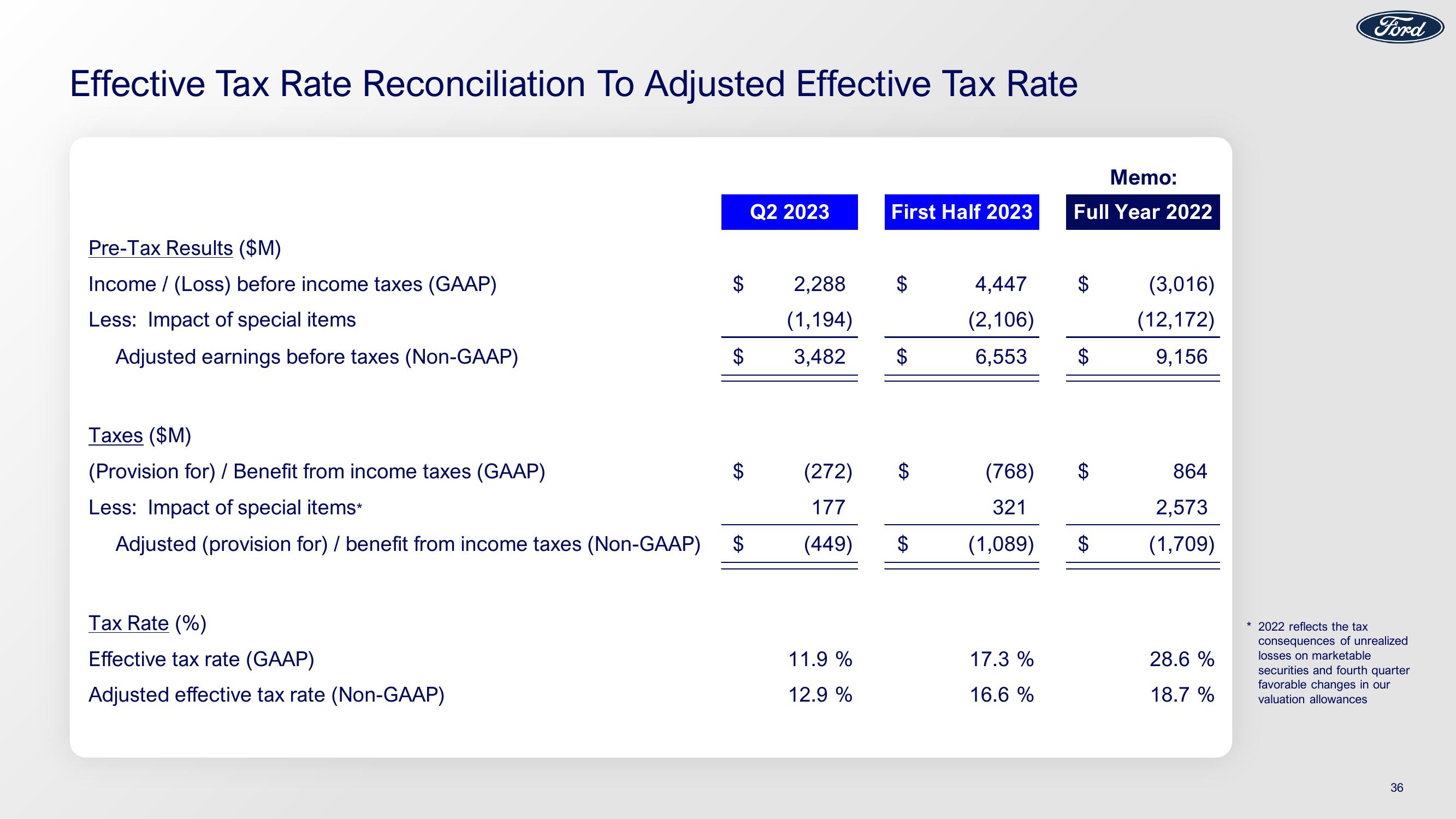
Task: Click the 177 special items tax value
Action: pyautogui.click(x=828, y=508)
